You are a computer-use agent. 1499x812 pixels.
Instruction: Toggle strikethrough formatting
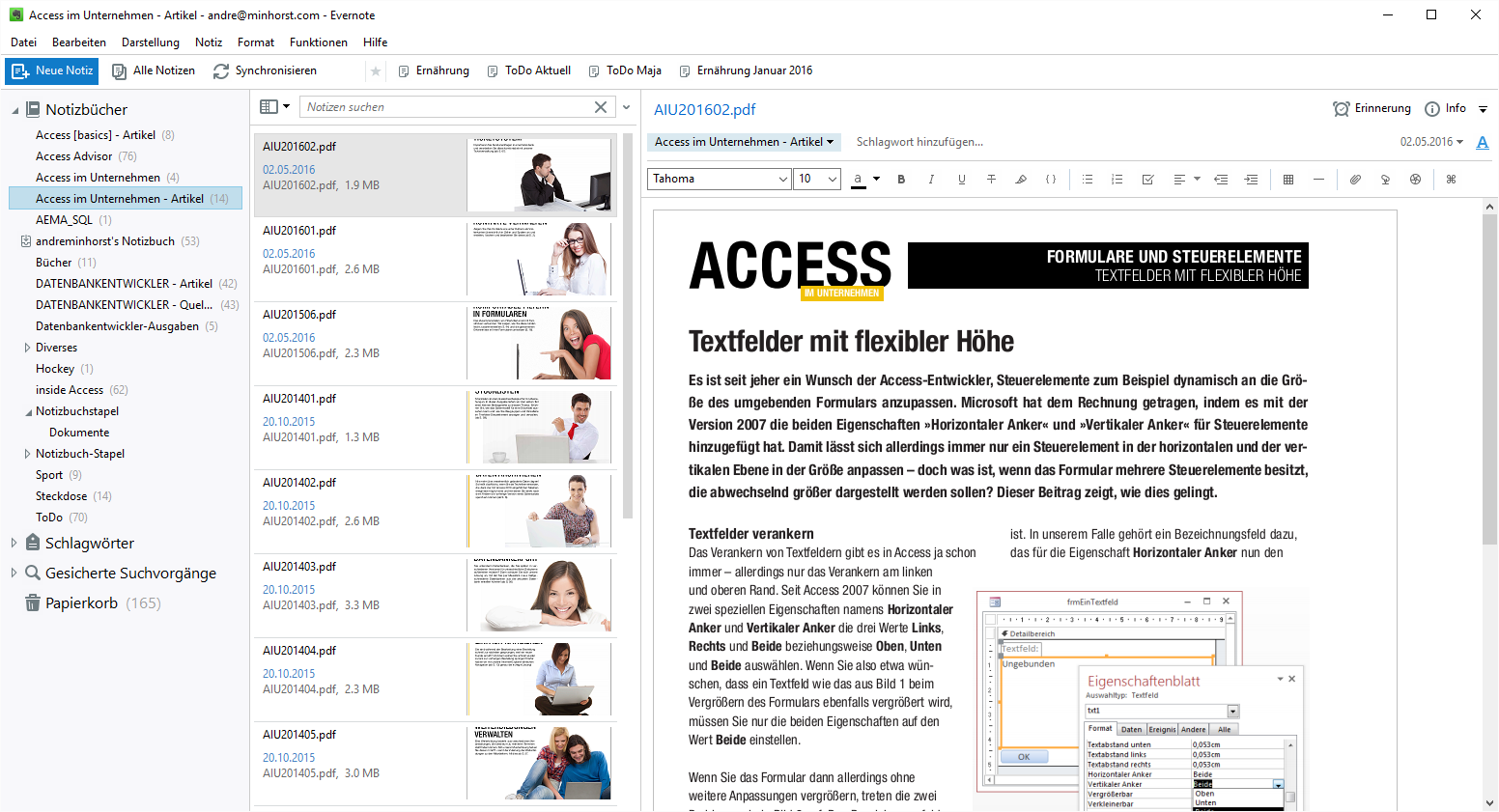pos(991,180)
